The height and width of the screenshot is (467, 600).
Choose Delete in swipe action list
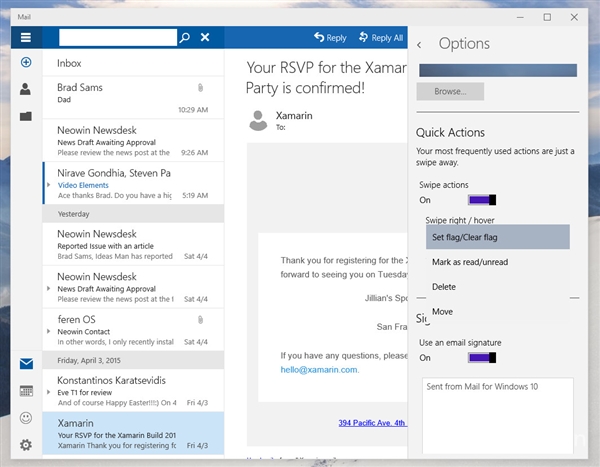coord(444,287)
